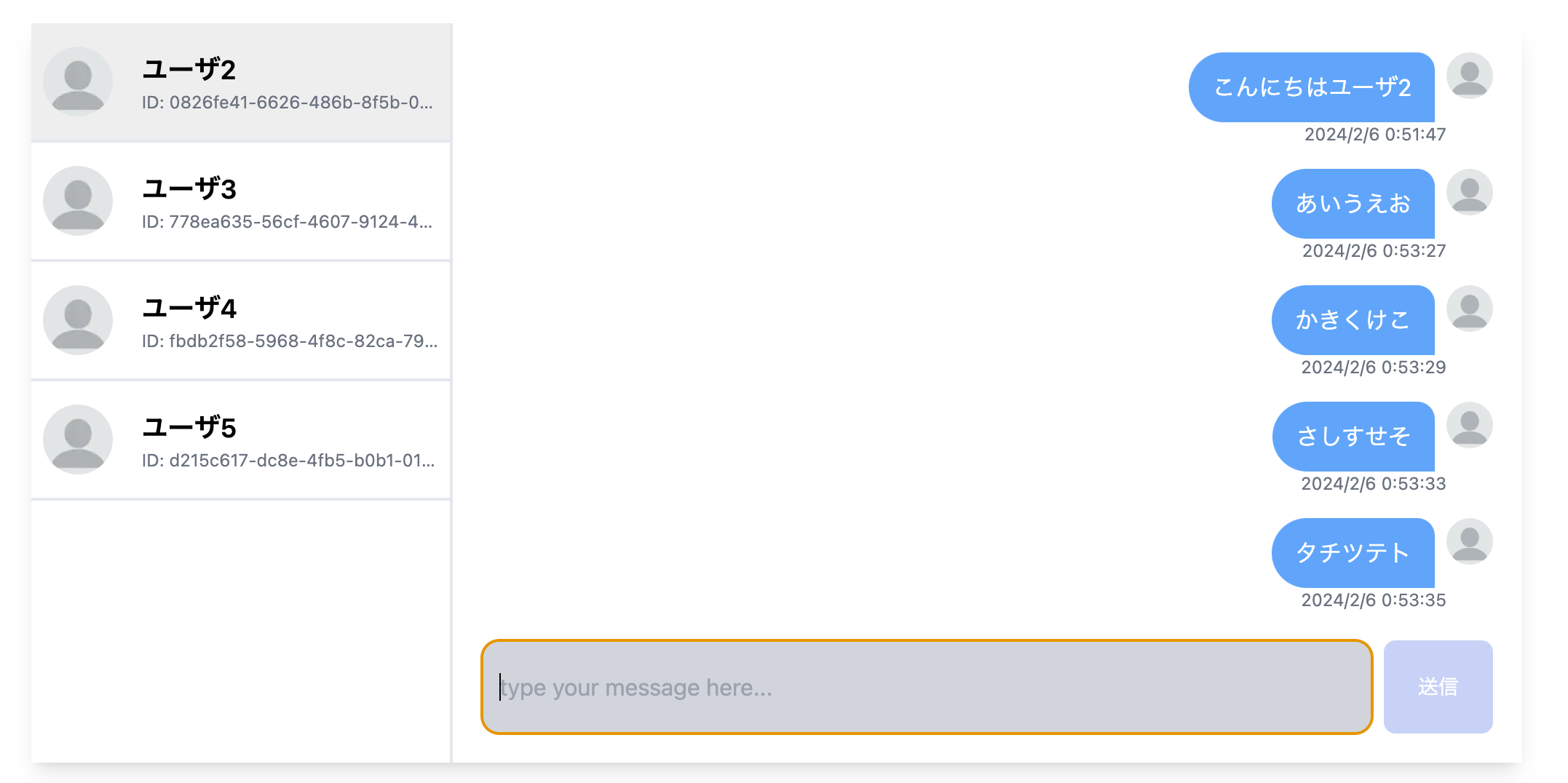1568x783 pixels.
Task: Click the タチツテト message bubble
Action: (x=1353, y=553)
